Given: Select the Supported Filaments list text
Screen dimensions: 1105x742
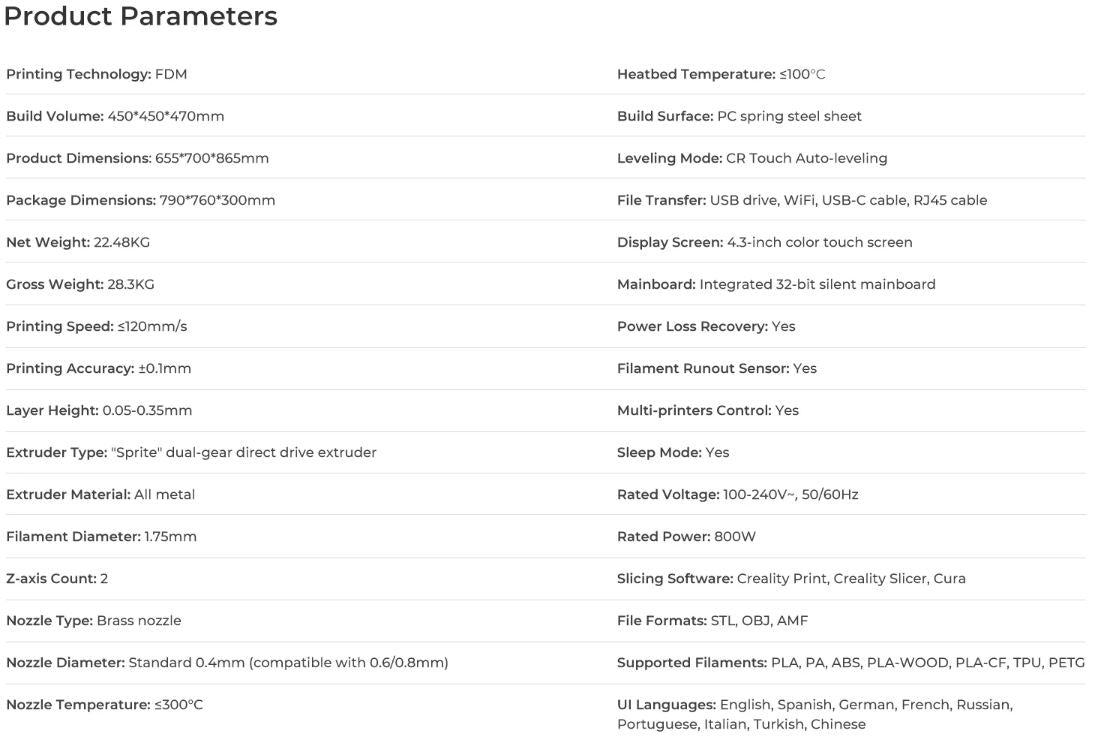Looking at the screenshot, I should (850, 662).
